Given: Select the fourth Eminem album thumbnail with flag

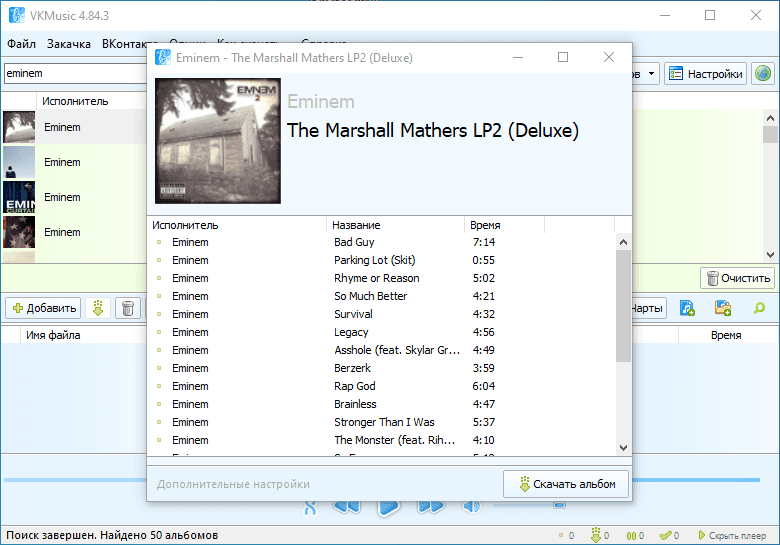Looking at the screenshot, I should [19, 232].
